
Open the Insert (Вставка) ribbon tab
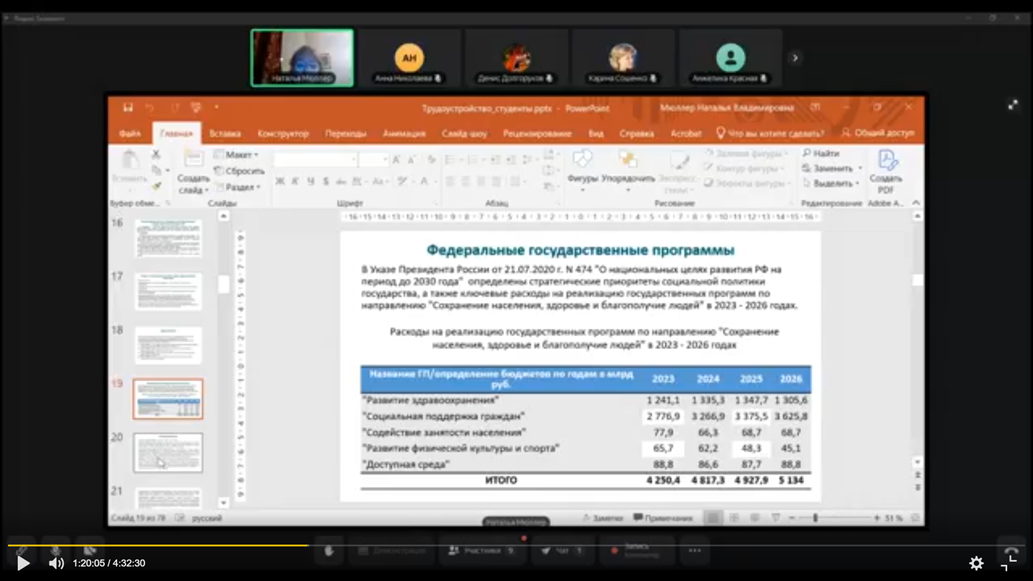225,133
